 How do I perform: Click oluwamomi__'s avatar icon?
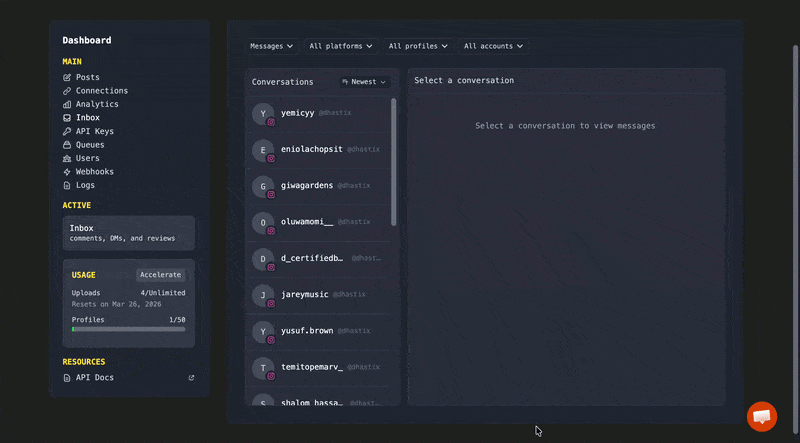click(263, 223)
